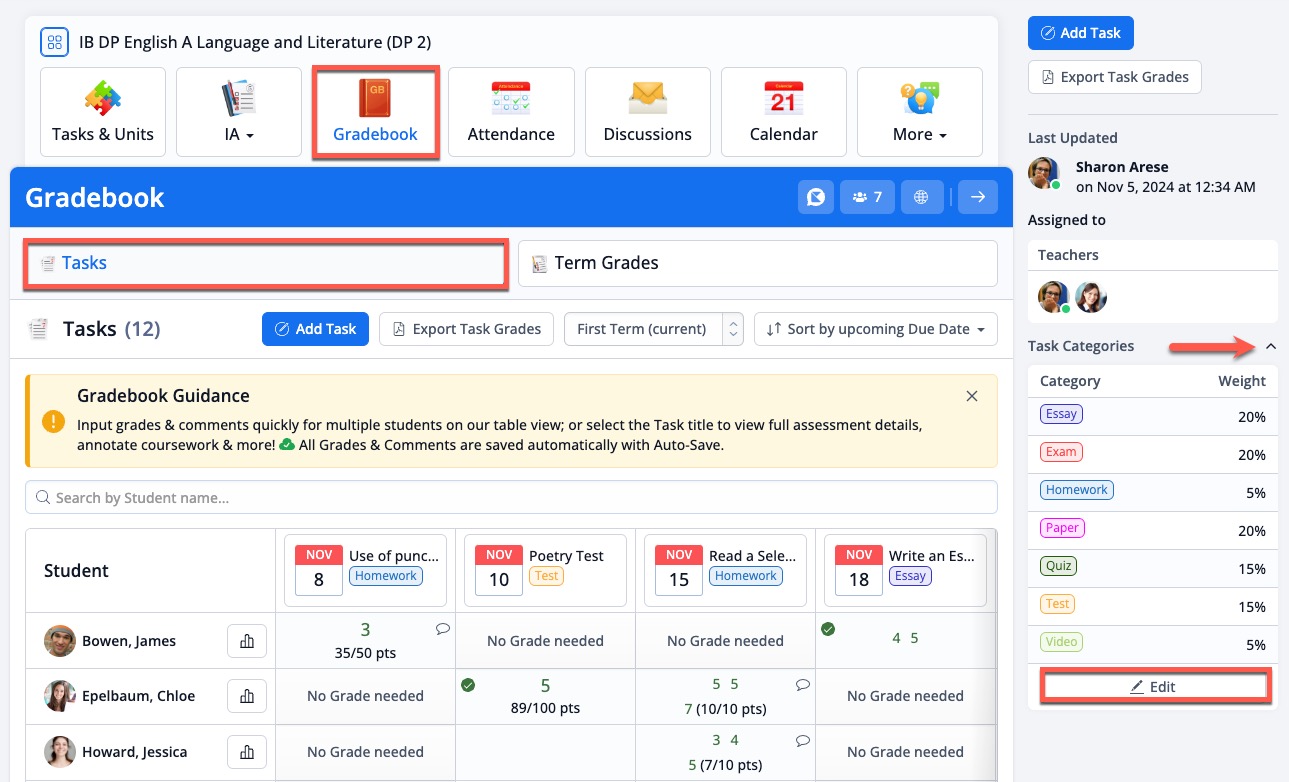Click the NOV 8 date icon
This screenshot has width=1289, height=782.
point(319,570)
